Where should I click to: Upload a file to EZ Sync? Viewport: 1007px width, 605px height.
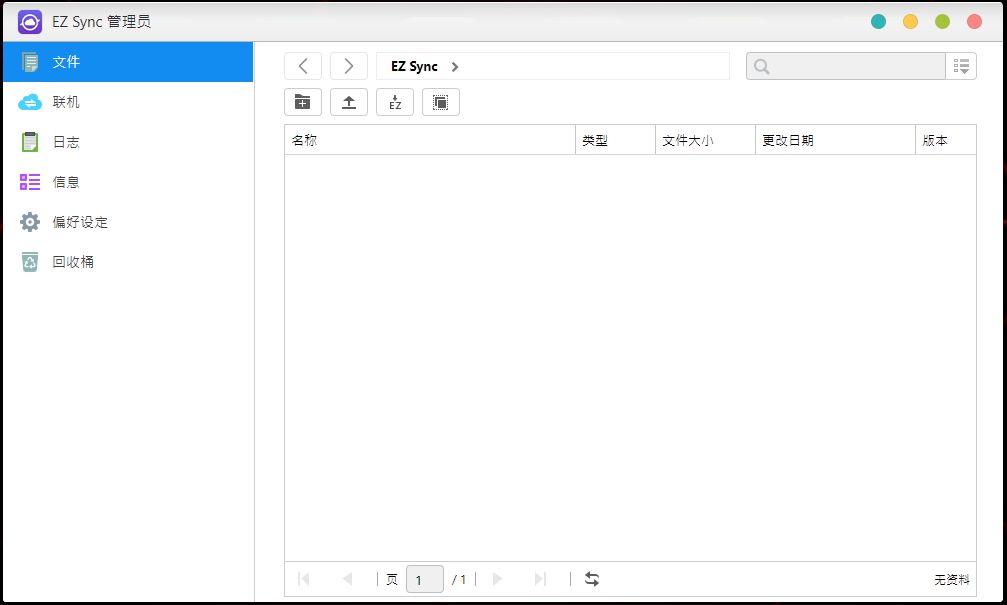[349, 102]
